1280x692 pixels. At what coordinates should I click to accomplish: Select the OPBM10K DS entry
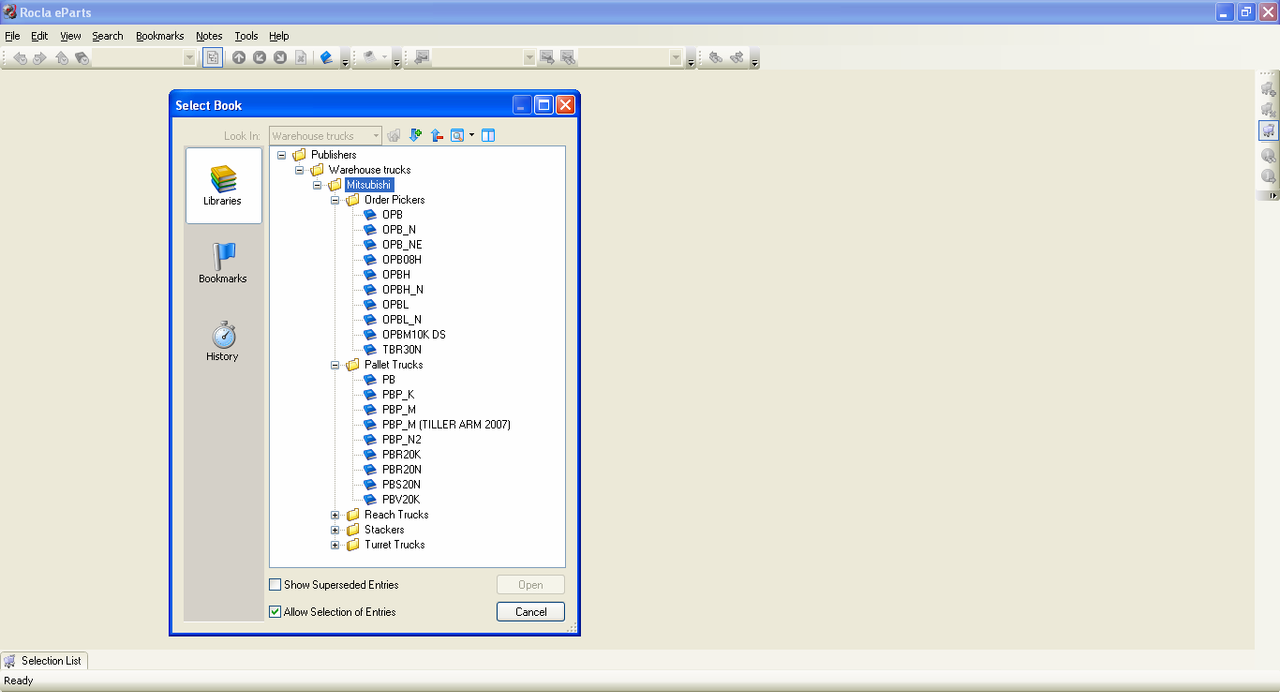414,335
